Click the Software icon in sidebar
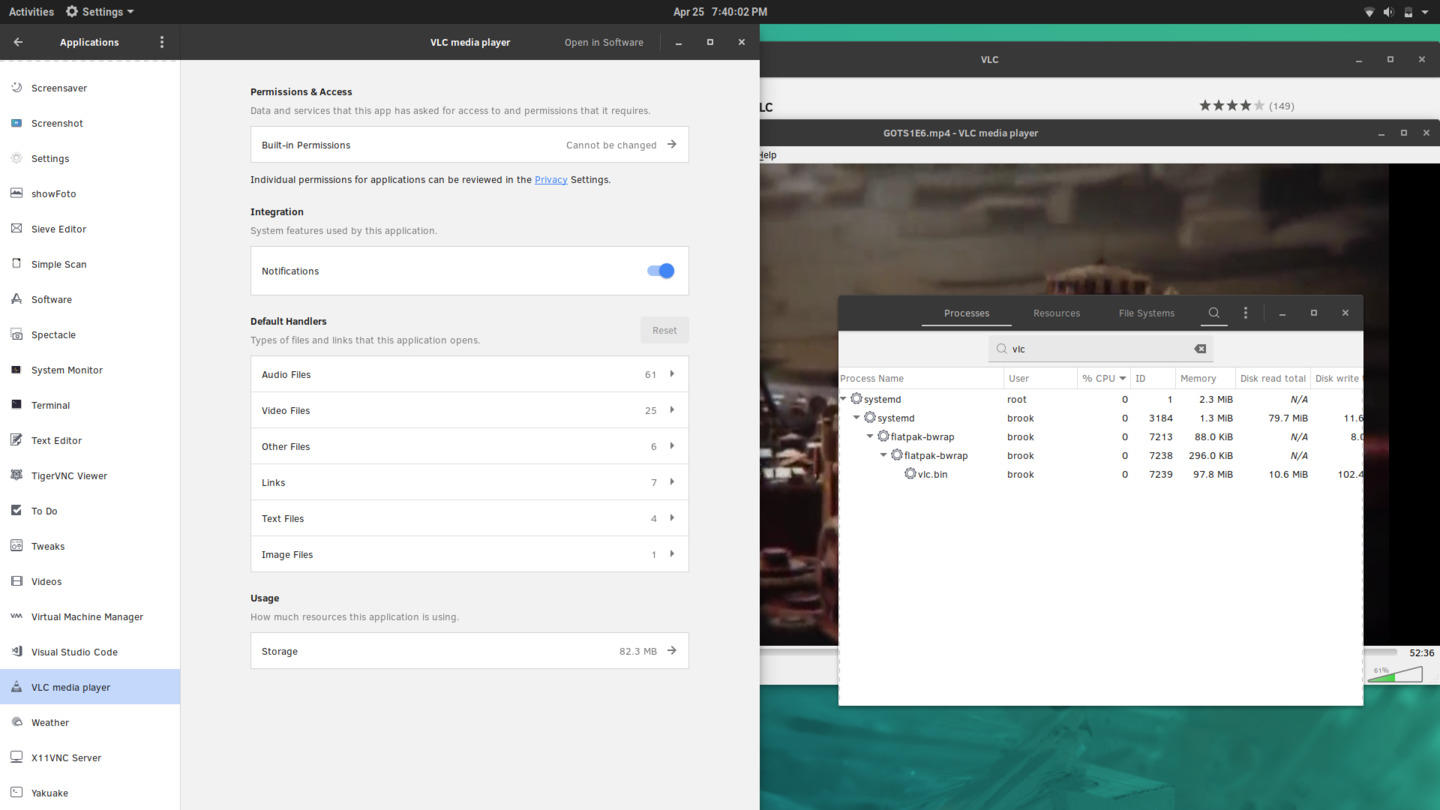1440x810 pixels. (x=16, y=299)
